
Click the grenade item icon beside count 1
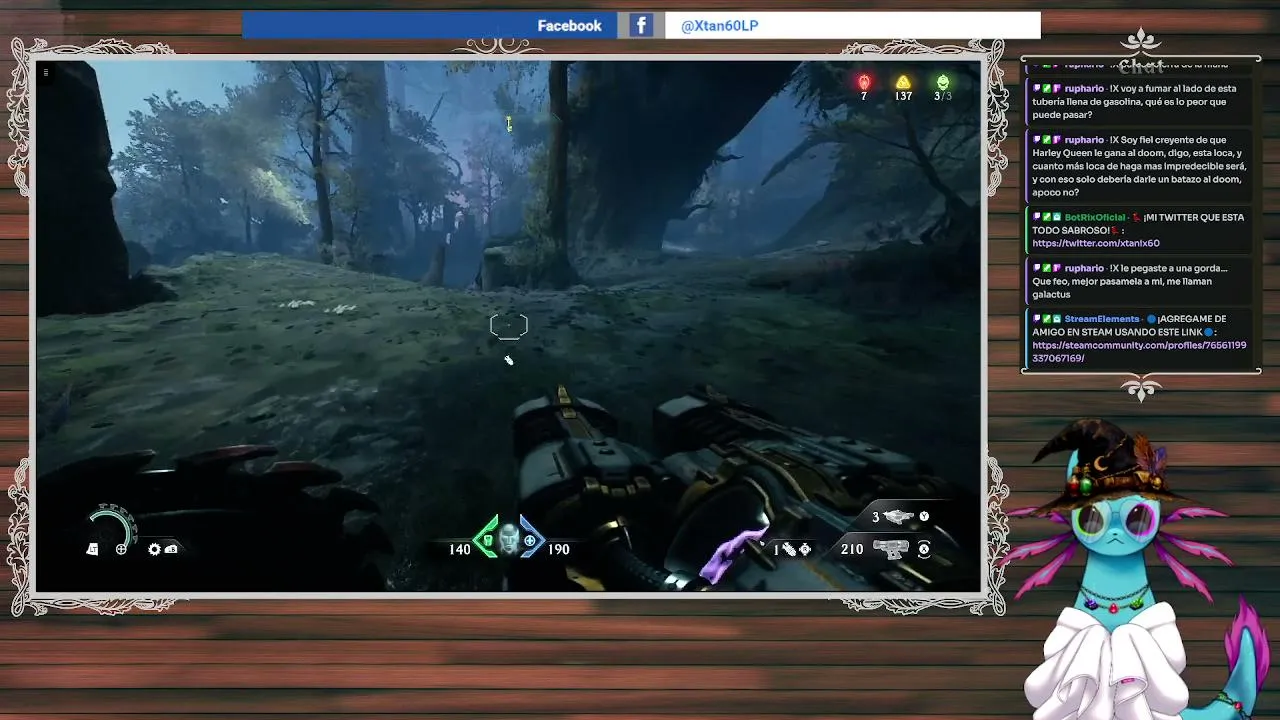point(789,549)
